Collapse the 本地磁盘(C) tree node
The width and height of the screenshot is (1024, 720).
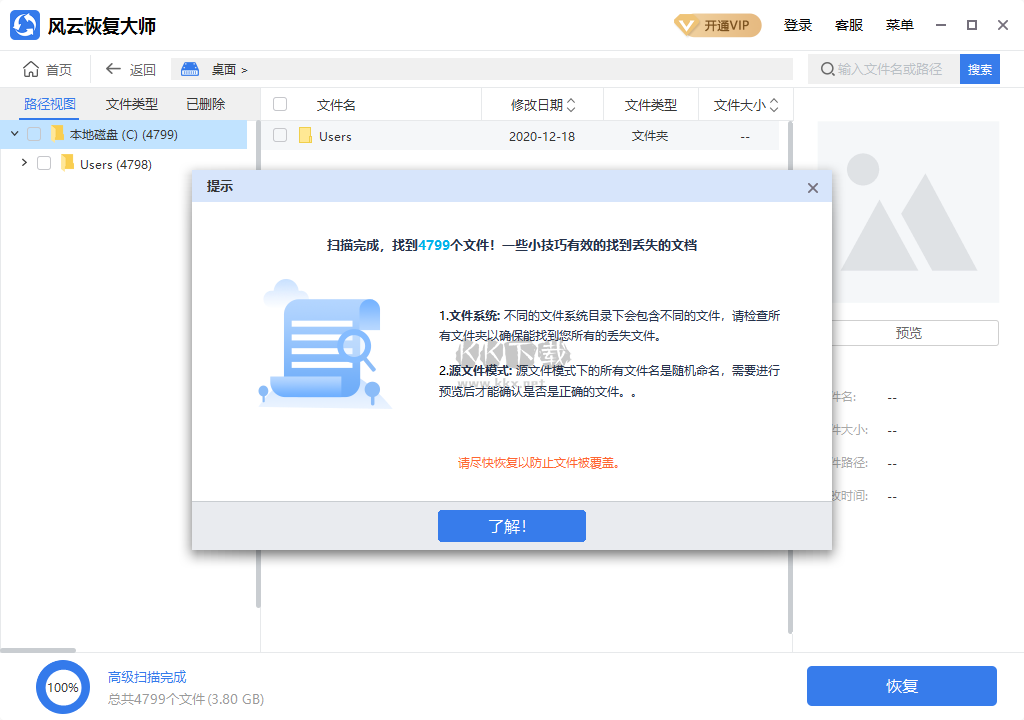[x=14, y=133]
